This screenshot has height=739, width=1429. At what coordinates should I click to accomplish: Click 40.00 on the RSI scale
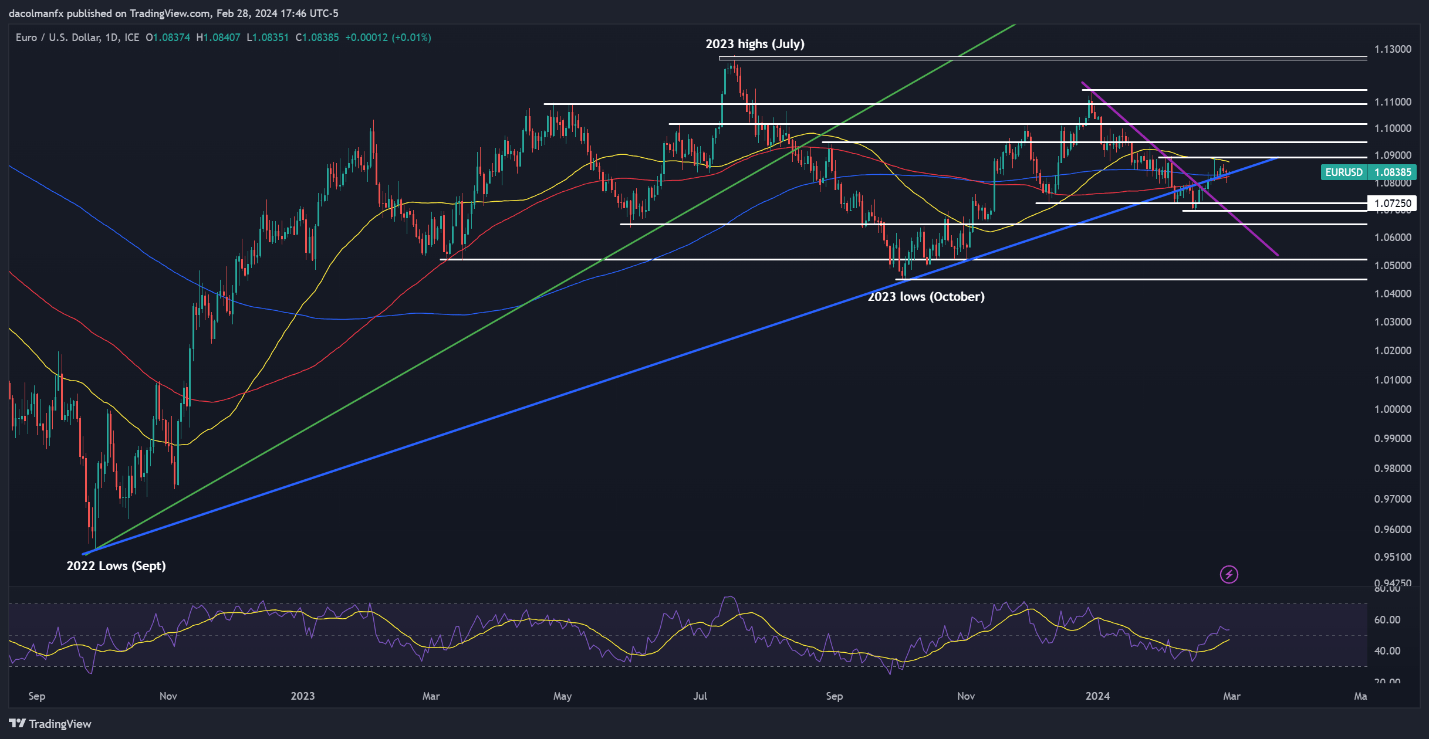coord(1386,651)
